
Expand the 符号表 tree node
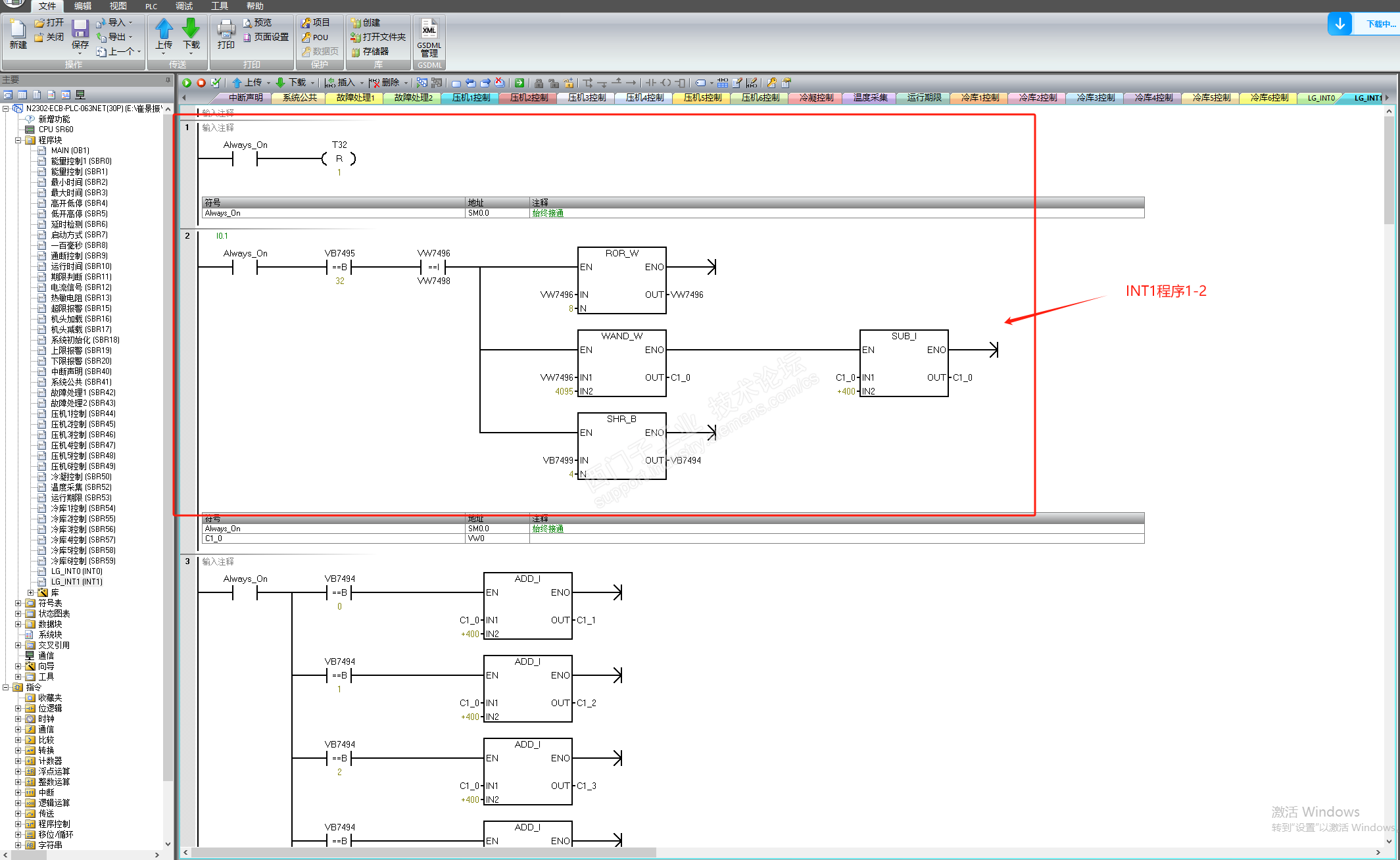click(x=18, y=603)
